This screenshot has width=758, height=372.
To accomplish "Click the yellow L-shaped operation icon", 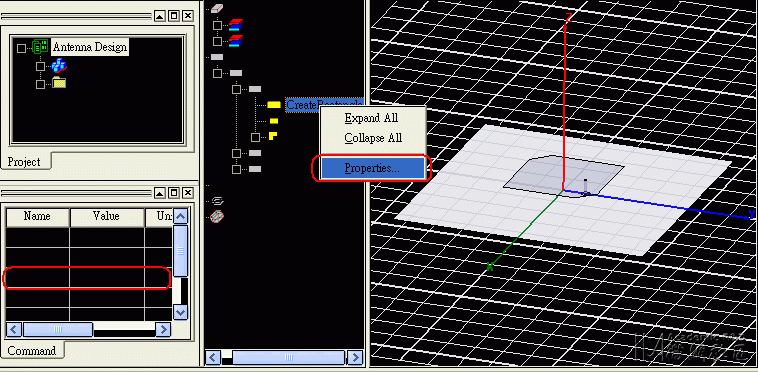I will 273,136.
